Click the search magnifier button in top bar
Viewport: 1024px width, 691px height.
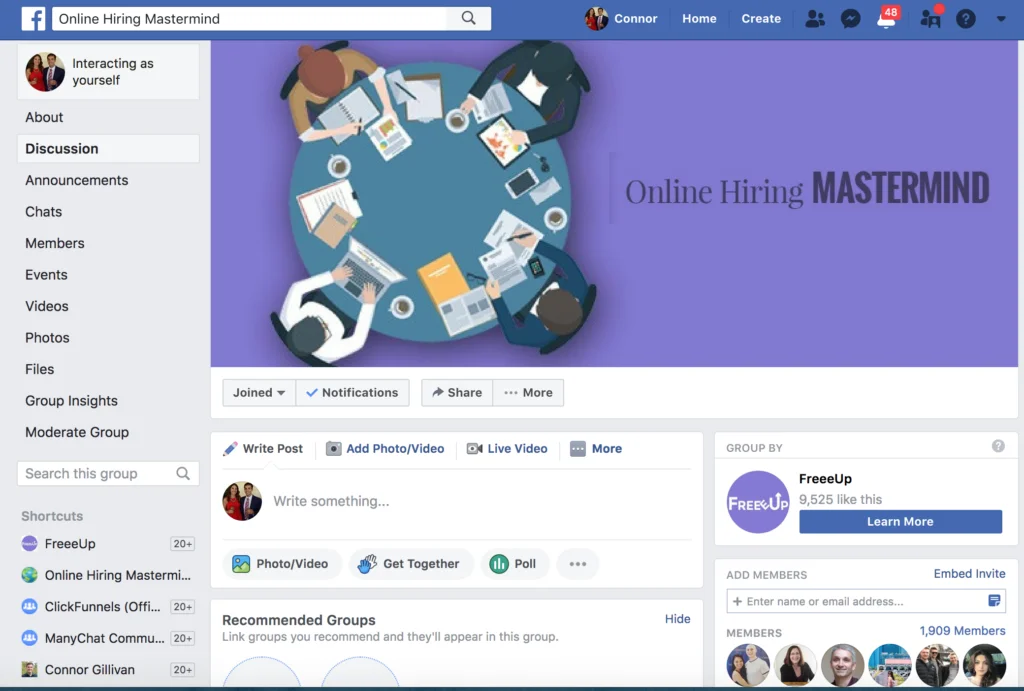pyautogui.click(x=468, y=18)
